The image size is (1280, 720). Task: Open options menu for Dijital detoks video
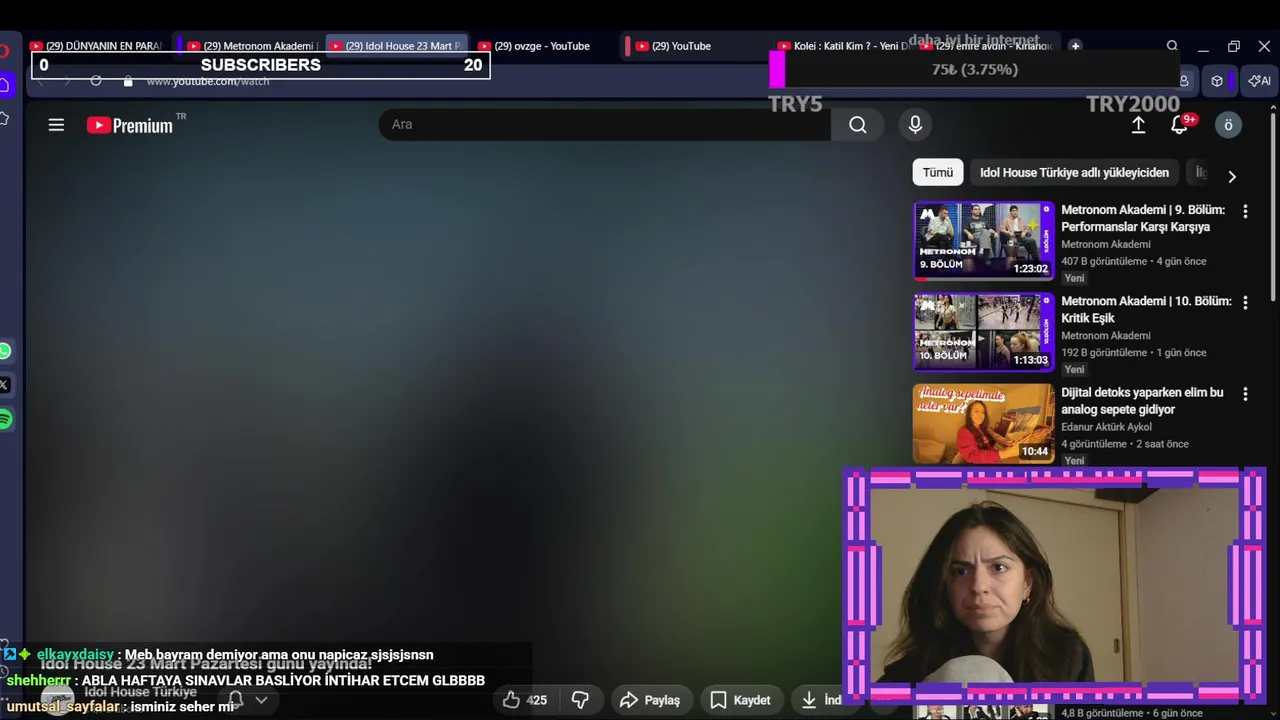(x=1245, y=394)
